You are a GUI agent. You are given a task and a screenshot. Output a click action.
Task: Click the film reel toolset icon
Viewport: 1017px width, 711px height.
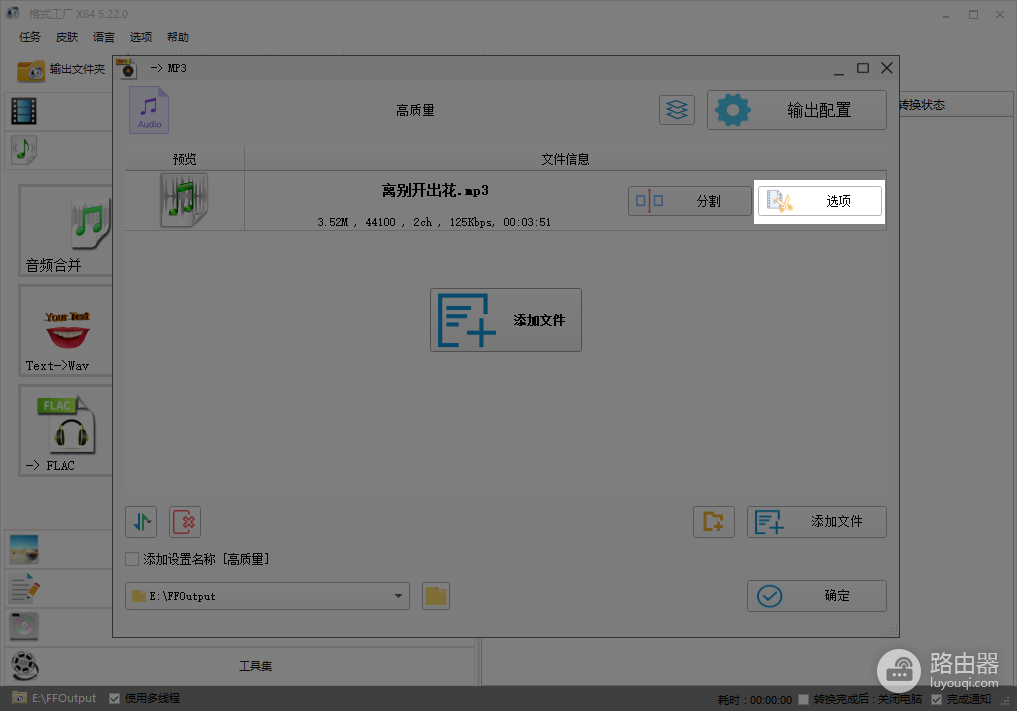coord(25,666)
